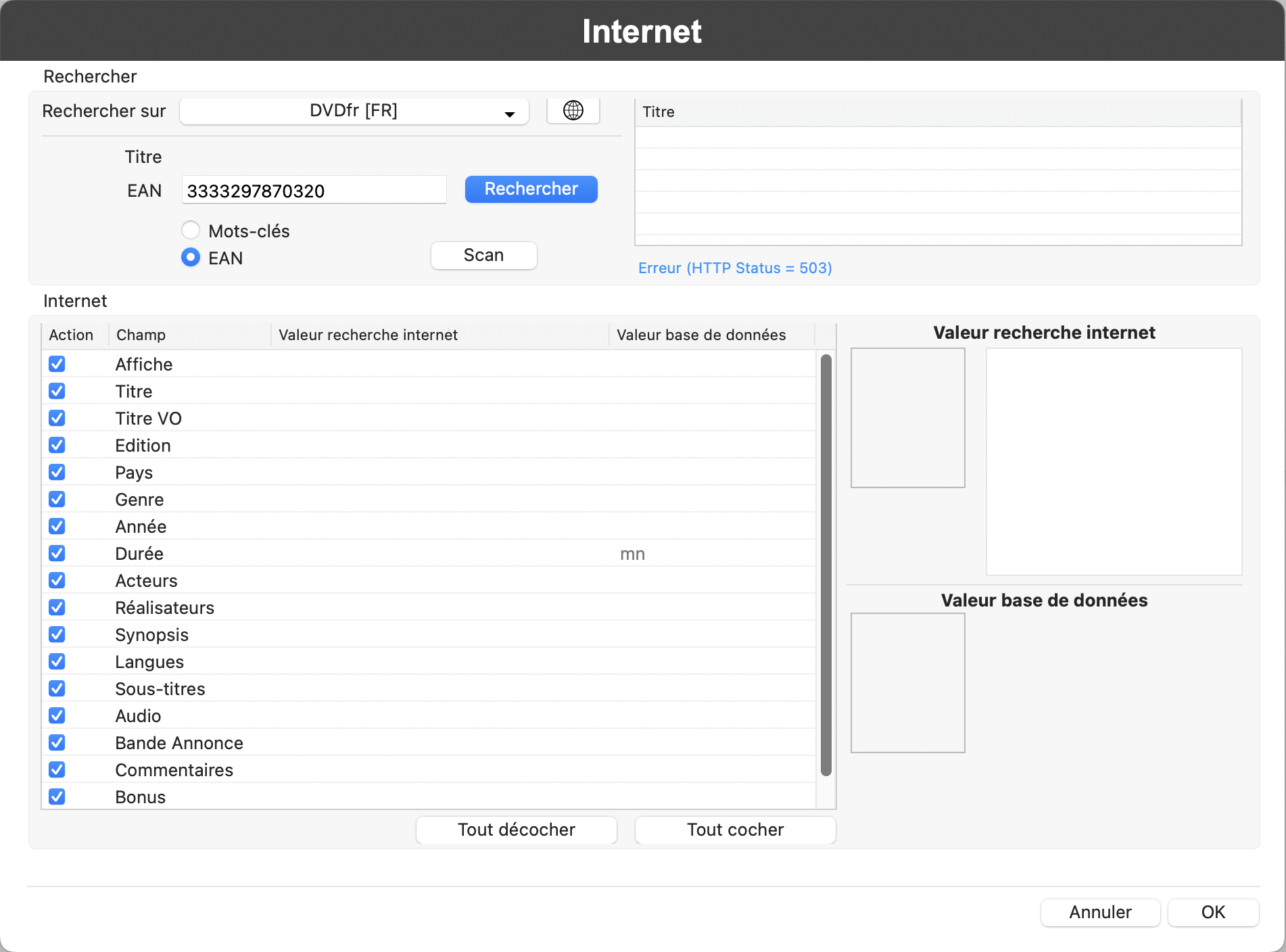This screenshot has width=1286, height=952.
Task: Select the Mots-clés radio button
Action: point(191,231)
